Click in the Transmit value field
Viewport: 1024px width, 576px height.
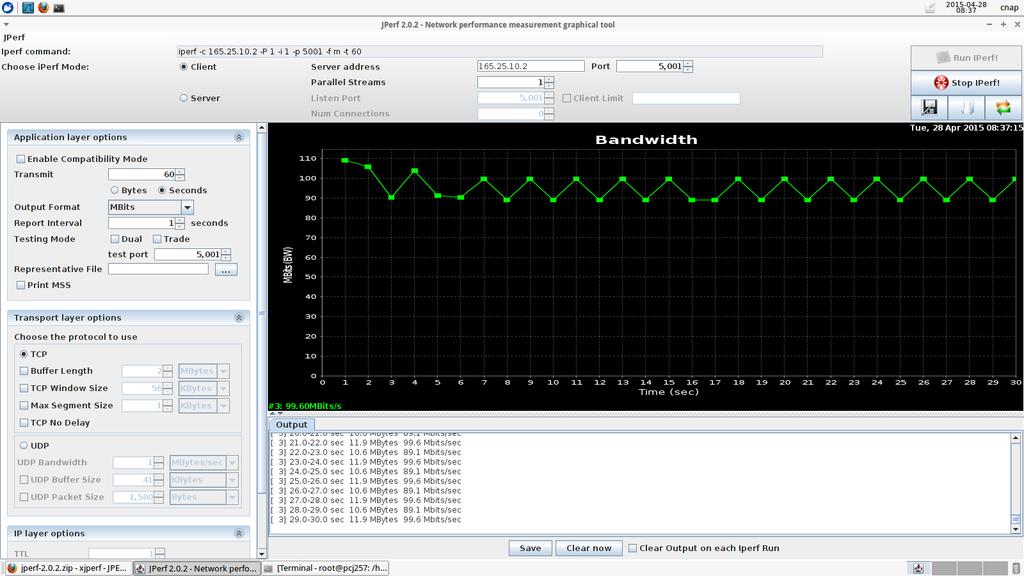click(142, 174)
